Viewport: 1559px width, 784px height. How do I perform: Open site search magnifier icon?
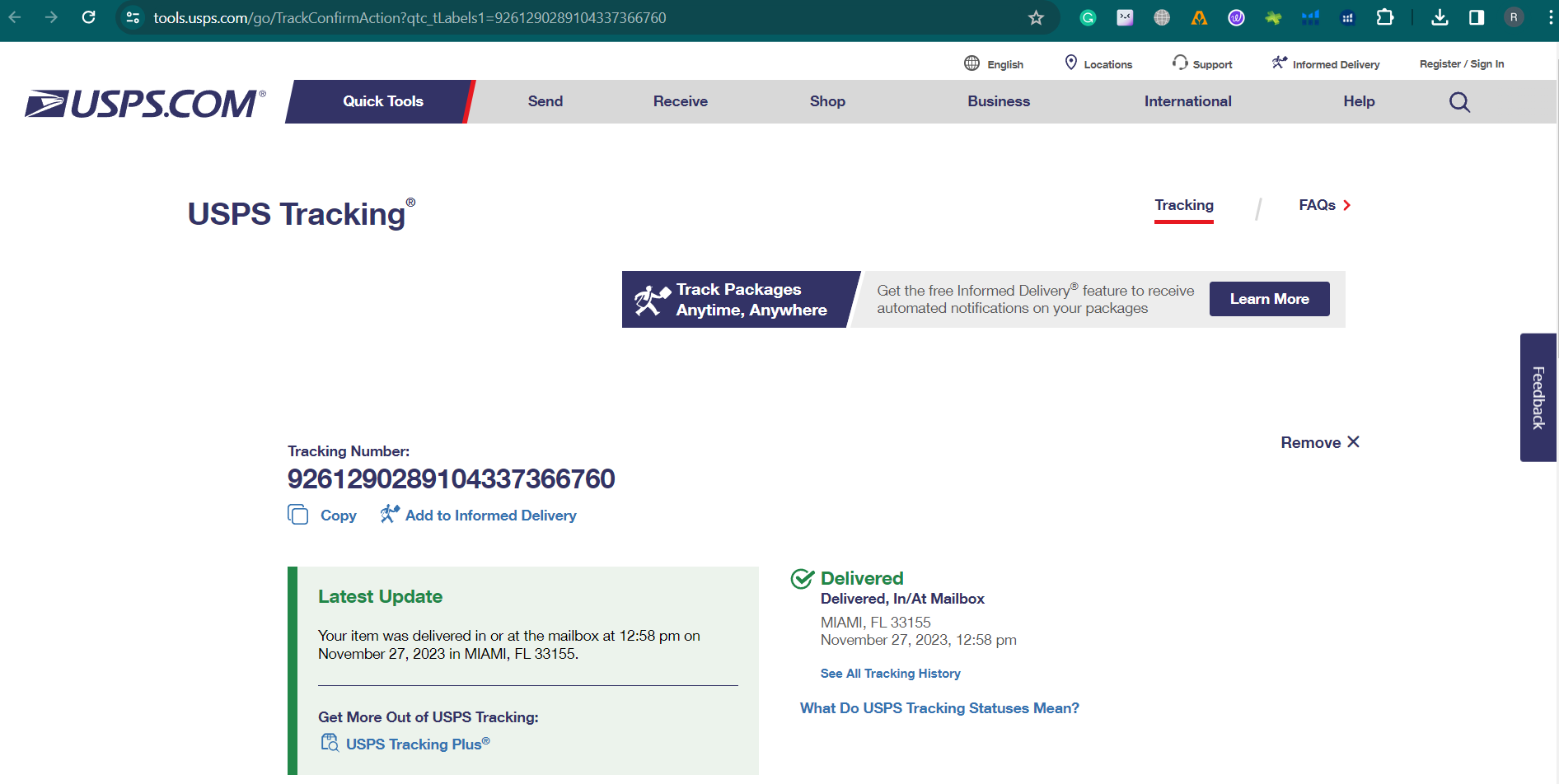[x=1459, y=102]
